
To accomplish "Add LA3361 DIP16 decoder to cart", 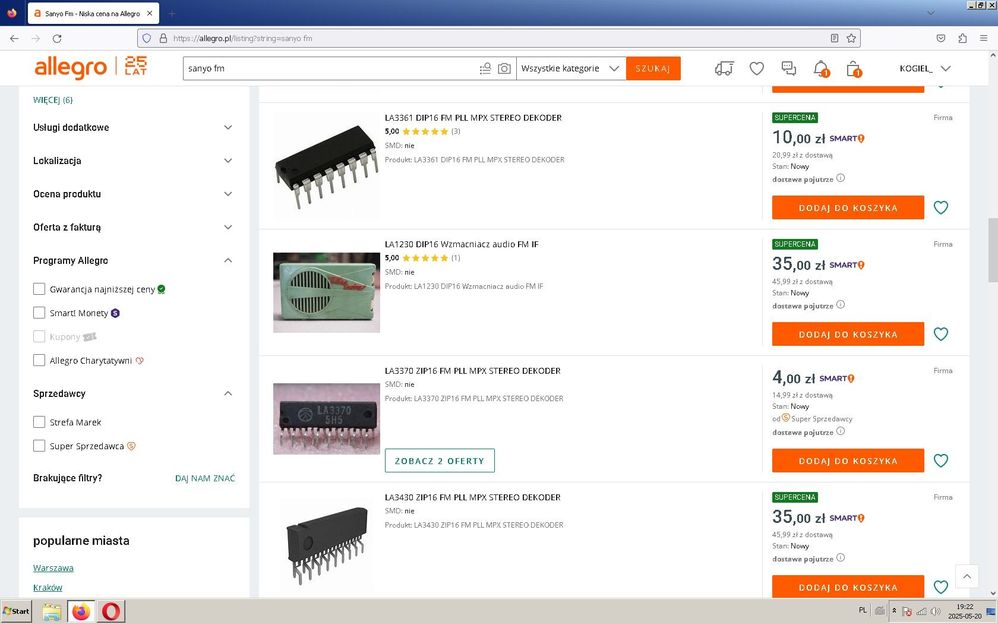I will click(x=848, y=208).
